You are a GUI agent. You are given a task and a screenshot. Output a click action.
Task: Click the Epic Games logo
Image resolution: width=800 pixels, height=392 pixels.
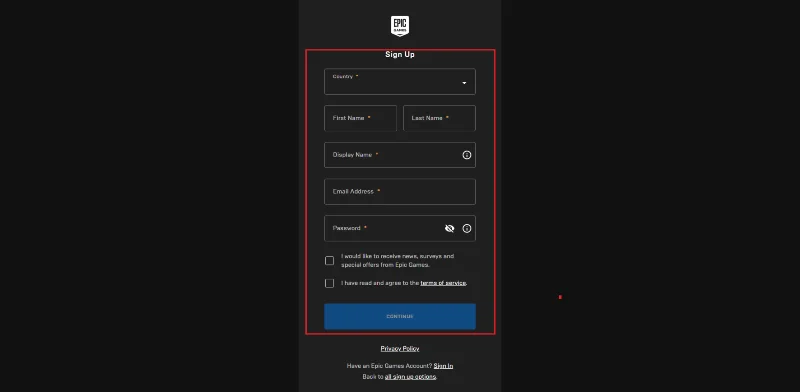(399, 26)
